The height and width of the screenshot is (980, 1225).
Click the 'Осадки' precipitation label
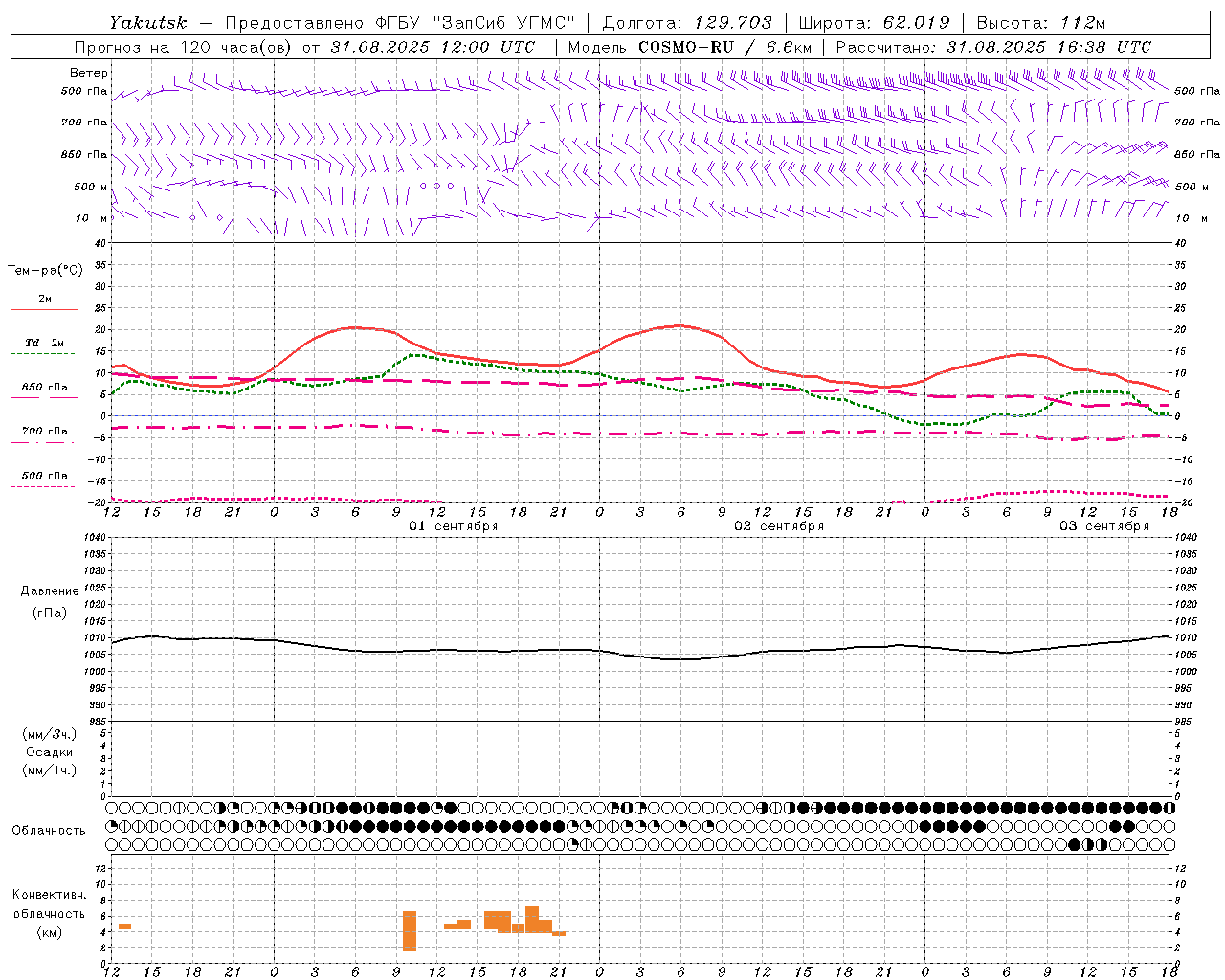coord(50,752)
